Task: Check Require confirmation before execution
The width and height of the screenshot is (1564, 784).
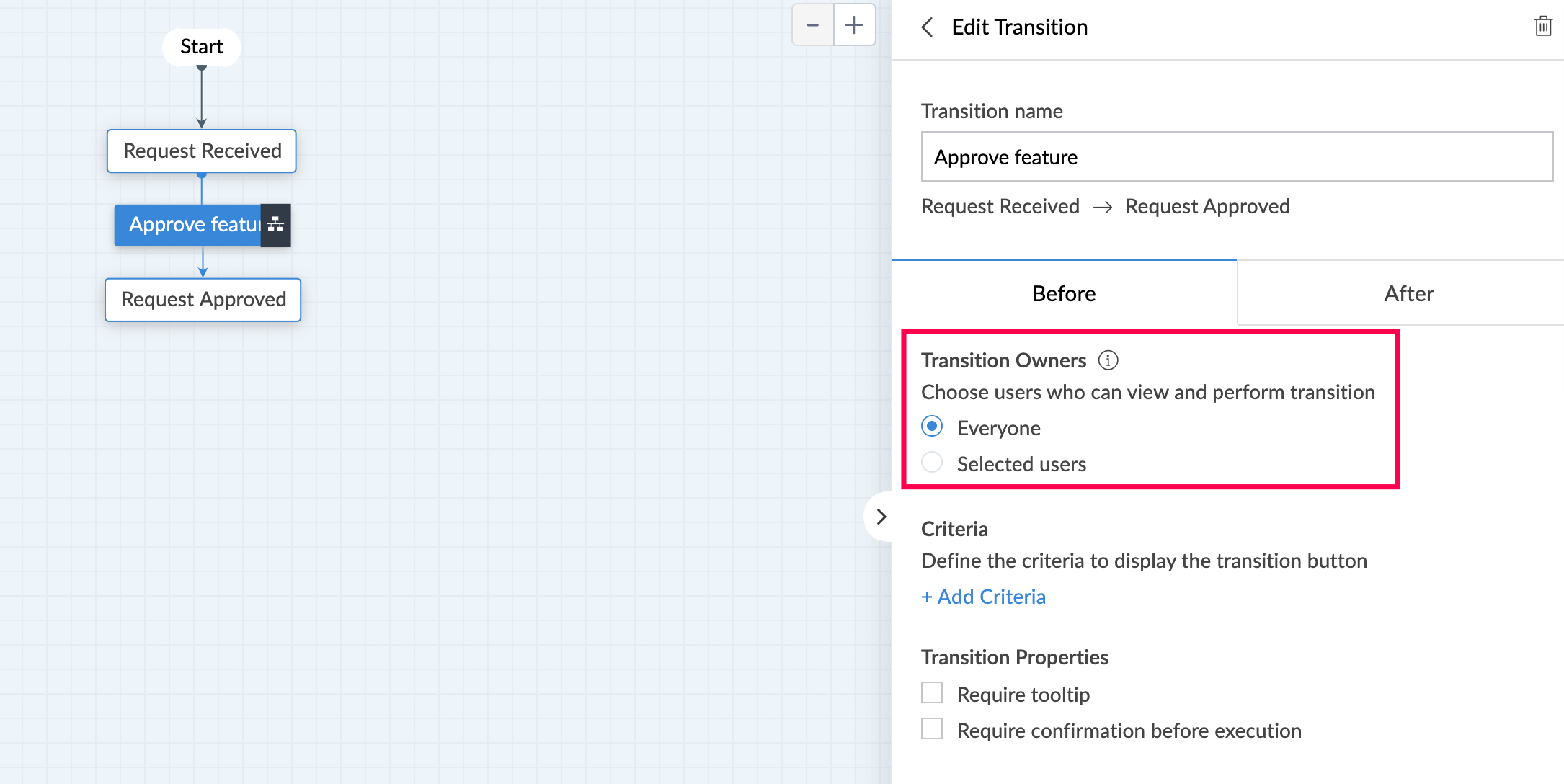Action: 932,729
